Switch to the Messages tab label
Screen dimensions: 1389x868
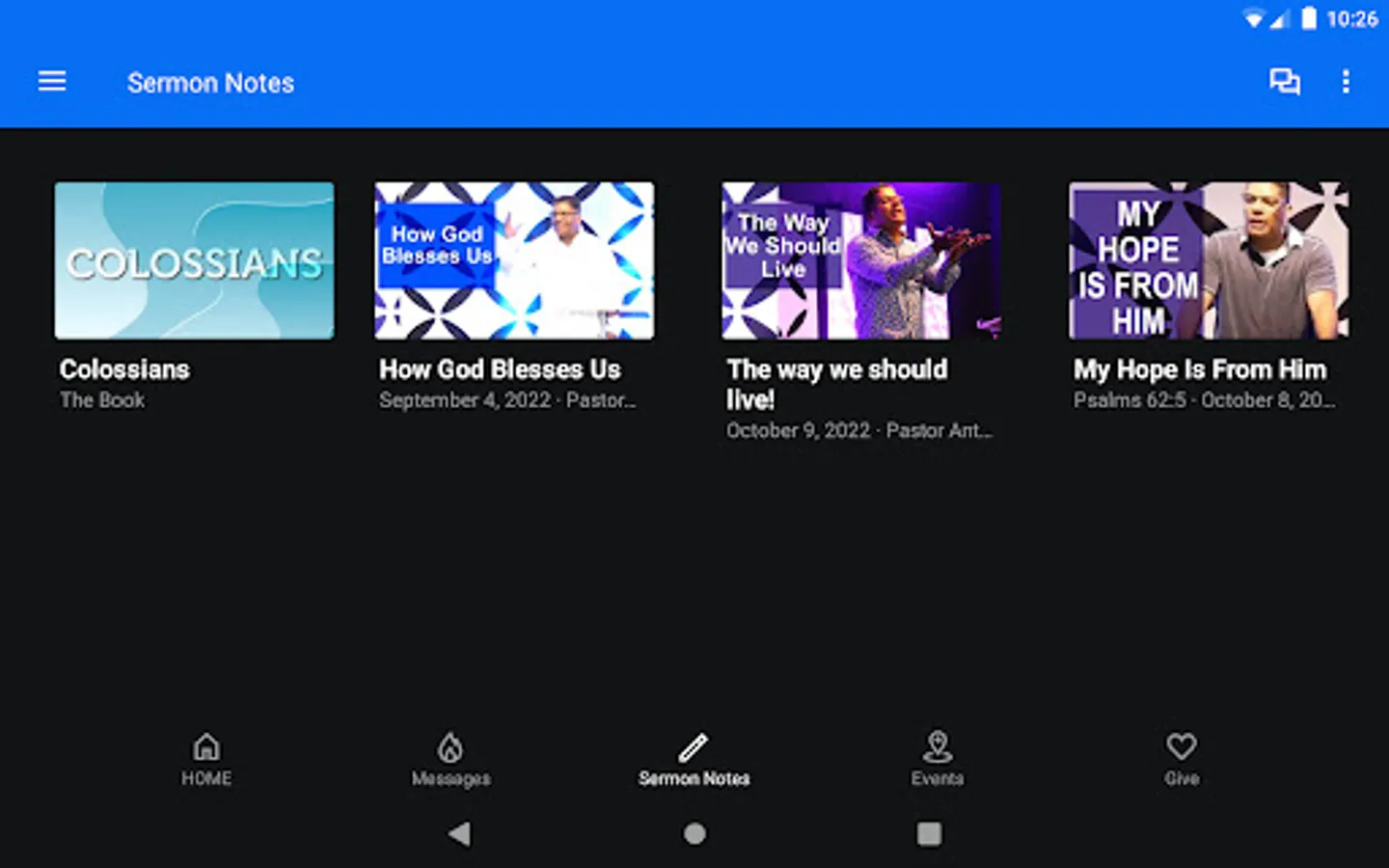[x=450, y=778]
